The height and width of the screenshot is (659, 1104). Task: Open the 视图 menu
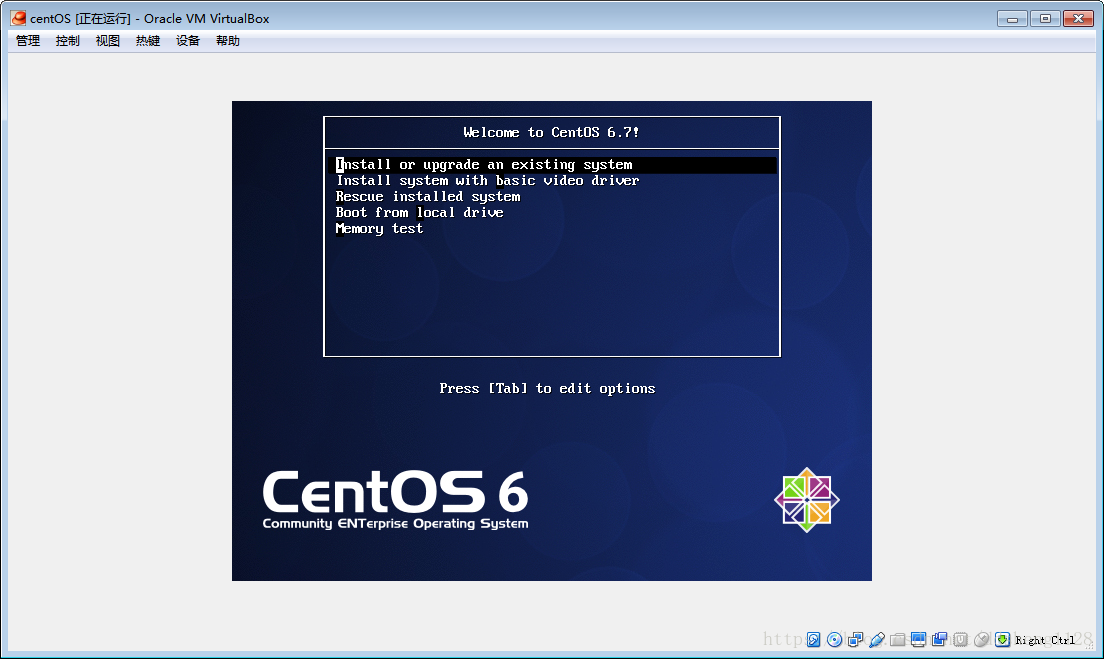pos(108,41)
